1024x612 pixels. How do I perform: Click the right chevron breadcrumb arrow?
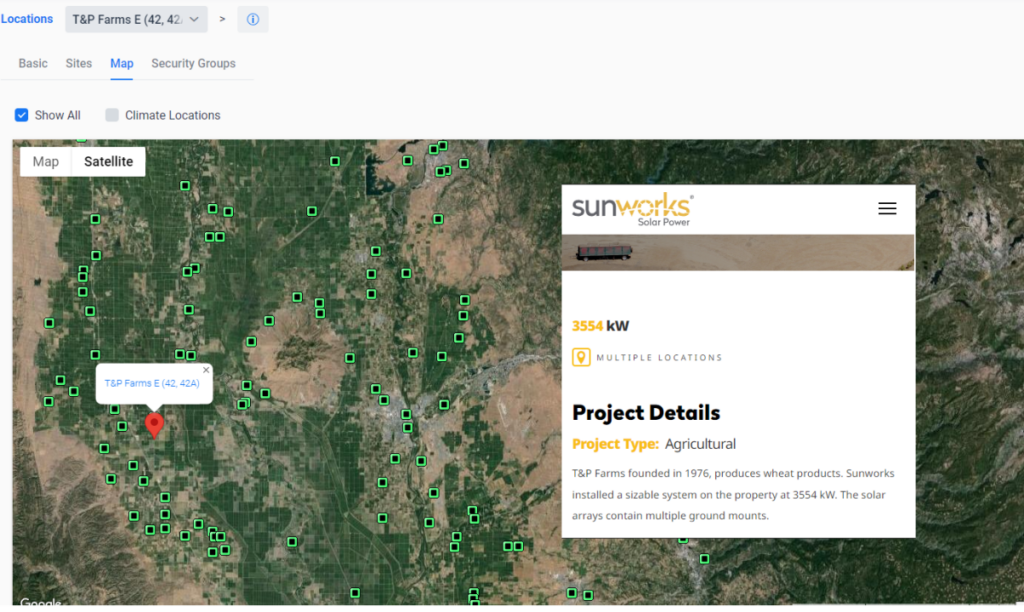tap(222, 19)
